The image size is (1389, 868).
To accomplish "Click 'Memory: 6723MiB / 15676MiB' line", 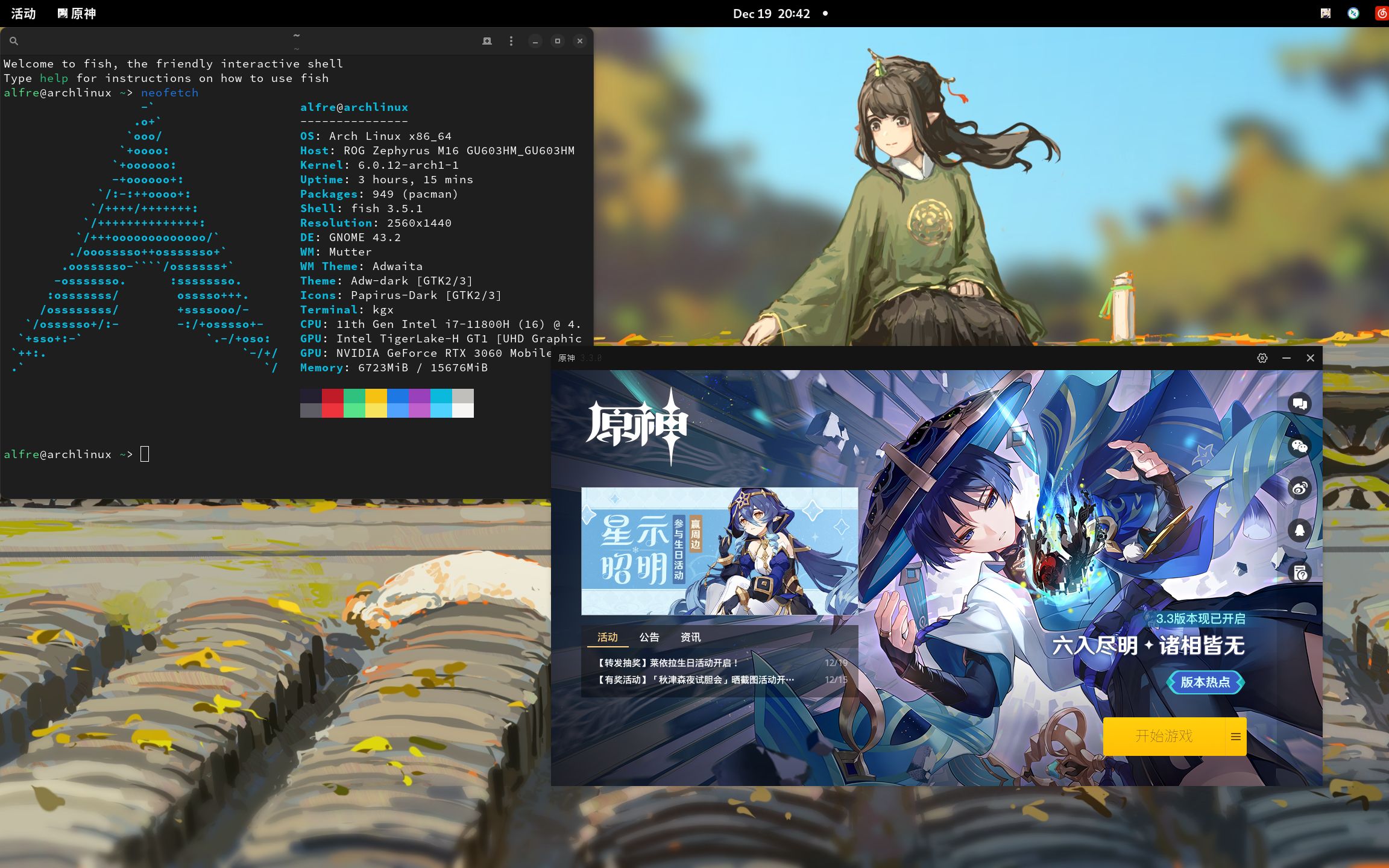I will coord(394,367).
